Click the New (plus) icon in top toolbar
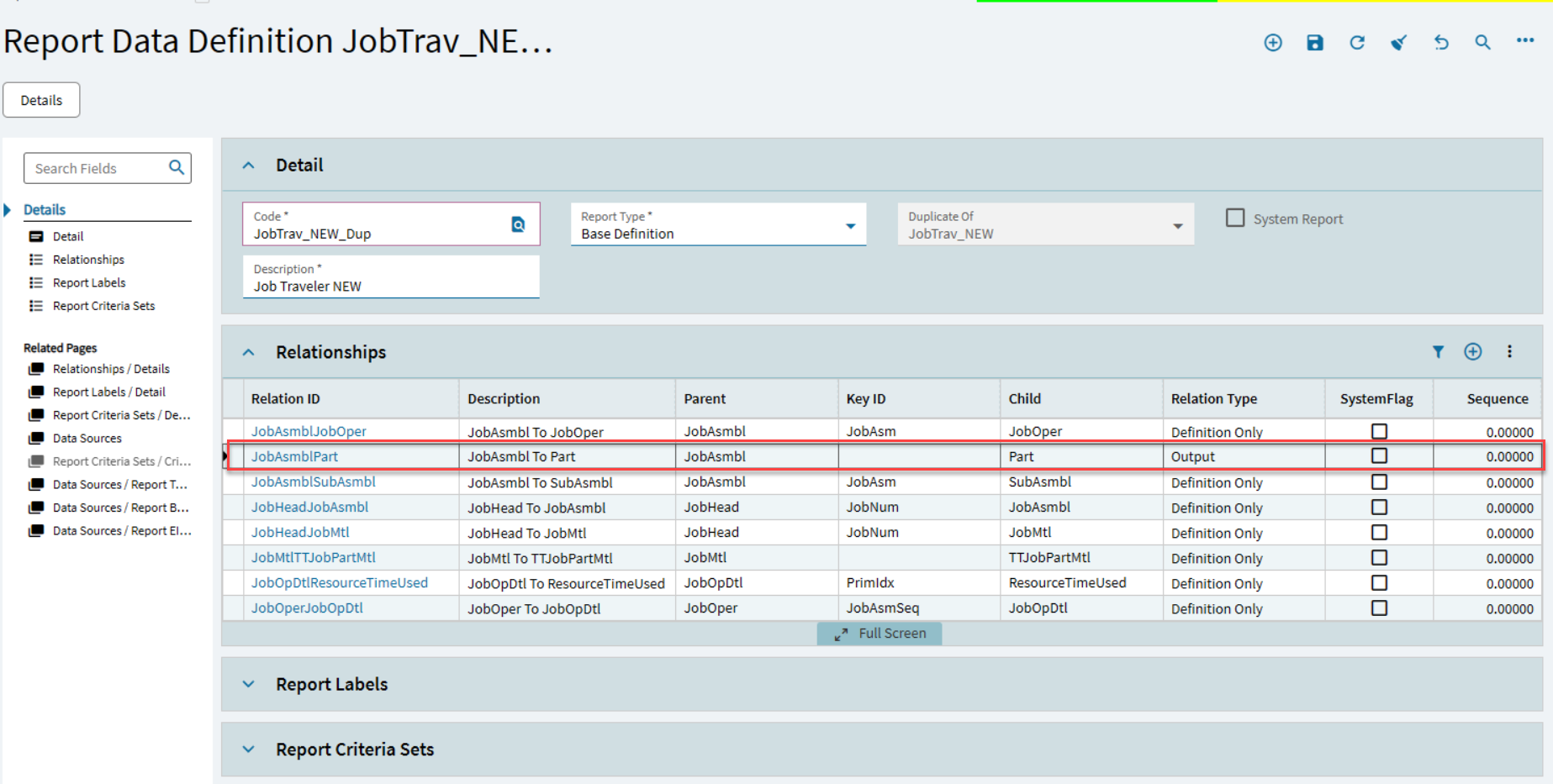This screenshot has width=1553, height=784. coord(1273,43)
